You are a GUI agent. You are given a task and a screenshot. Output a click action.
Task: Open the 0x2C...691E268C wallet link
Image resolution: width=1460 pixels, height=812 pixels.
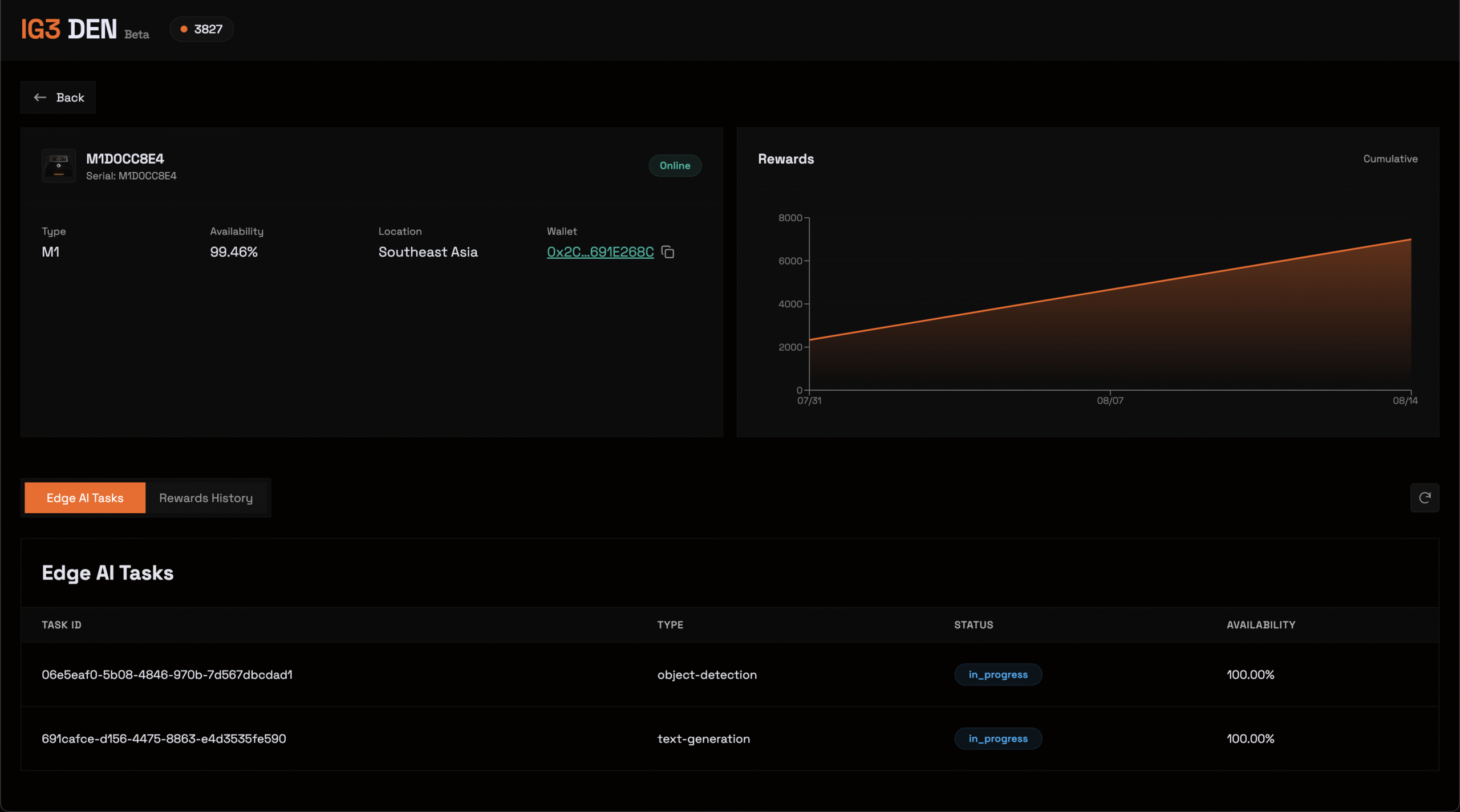600,252
